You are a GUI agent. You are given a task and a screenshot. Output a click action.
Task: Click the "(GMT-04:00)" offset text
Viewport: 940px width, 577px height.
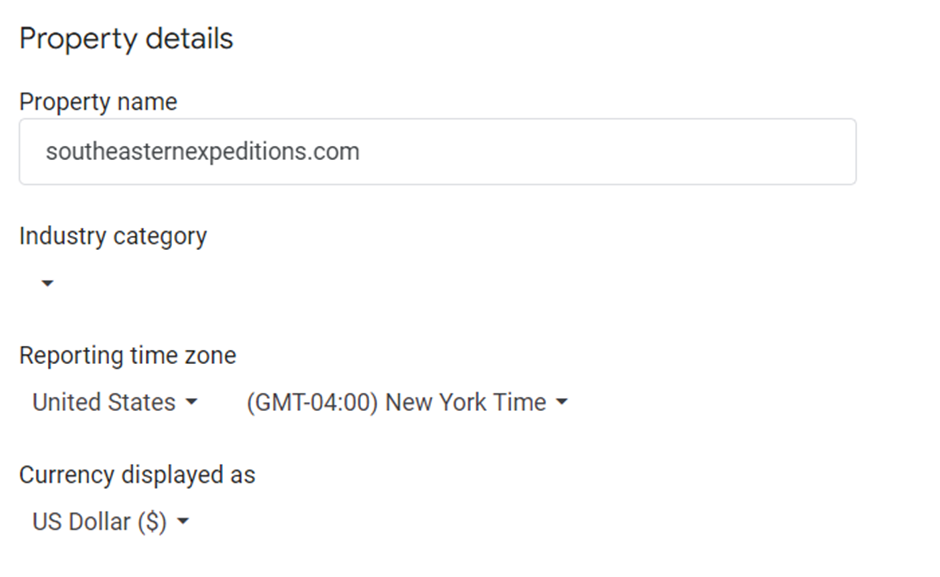312,403
